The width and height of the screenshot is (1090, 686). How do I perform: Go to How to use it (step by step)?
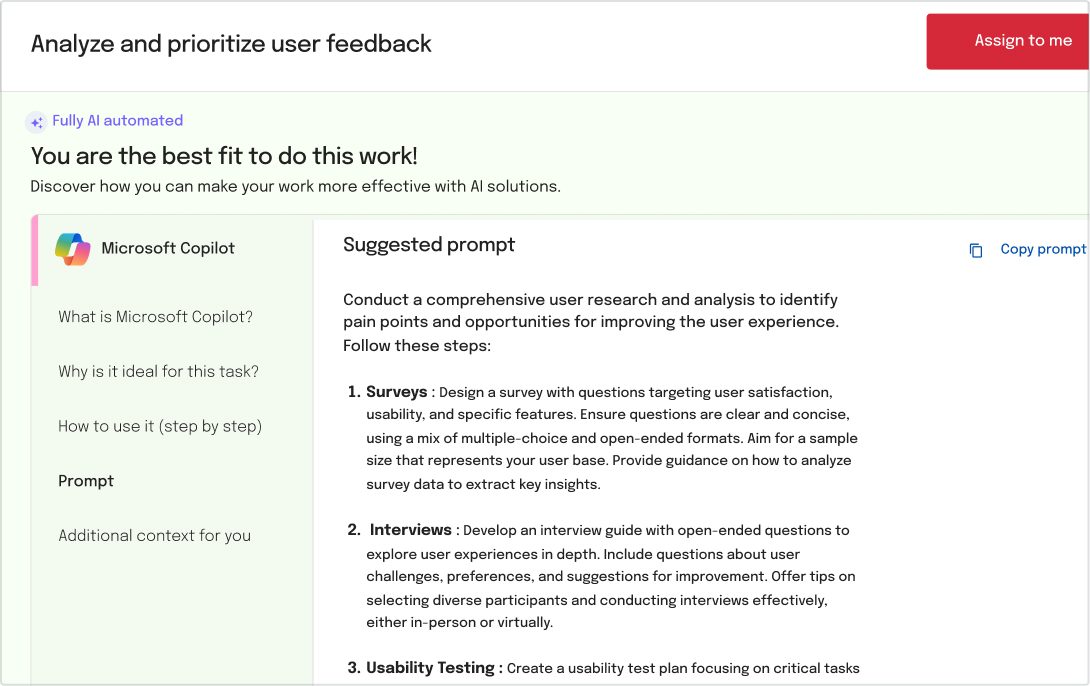click(160, 426)
